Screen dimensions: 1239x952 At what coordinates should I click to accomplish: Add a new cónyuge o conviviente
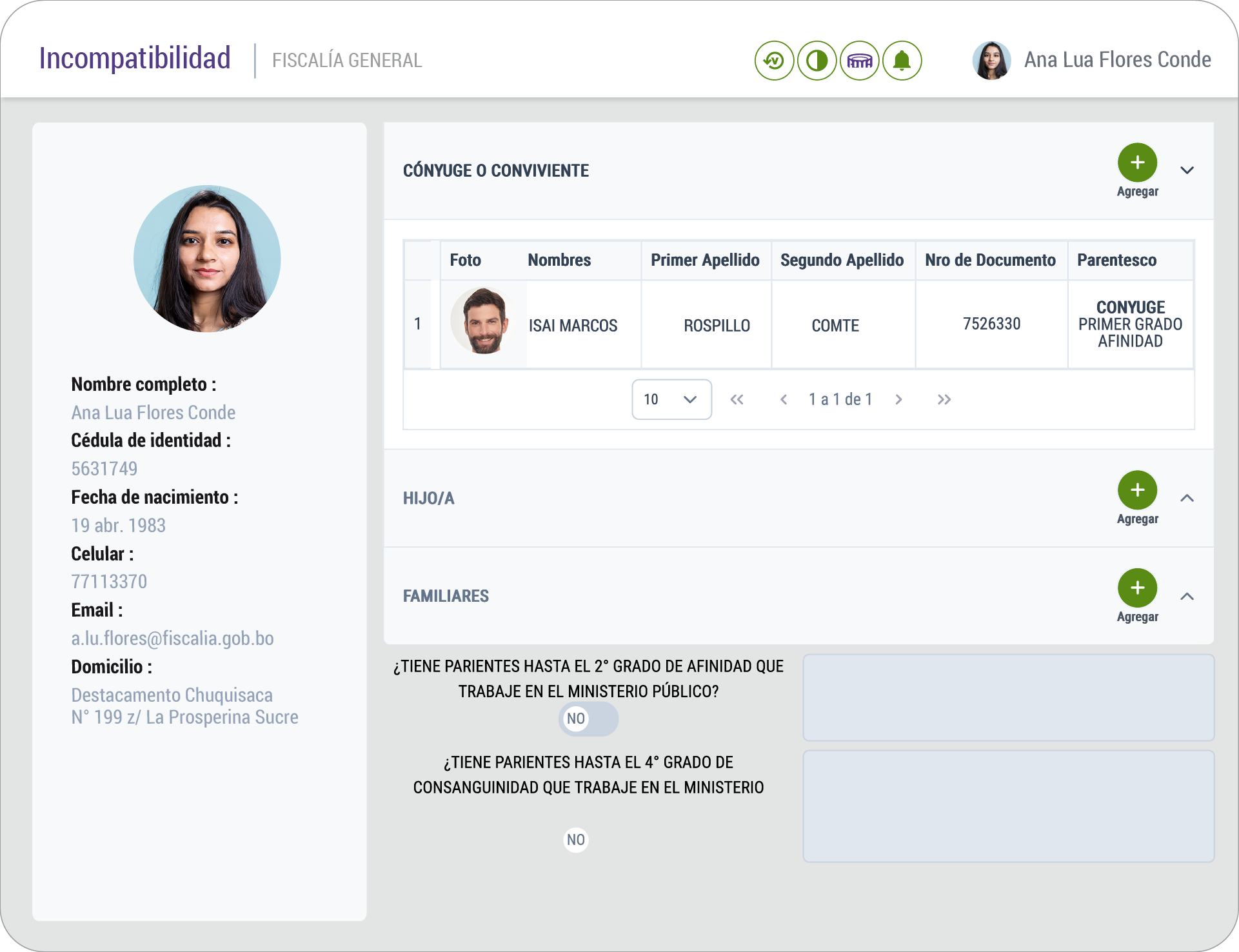pyautogui.click(x=1137, y=163)
